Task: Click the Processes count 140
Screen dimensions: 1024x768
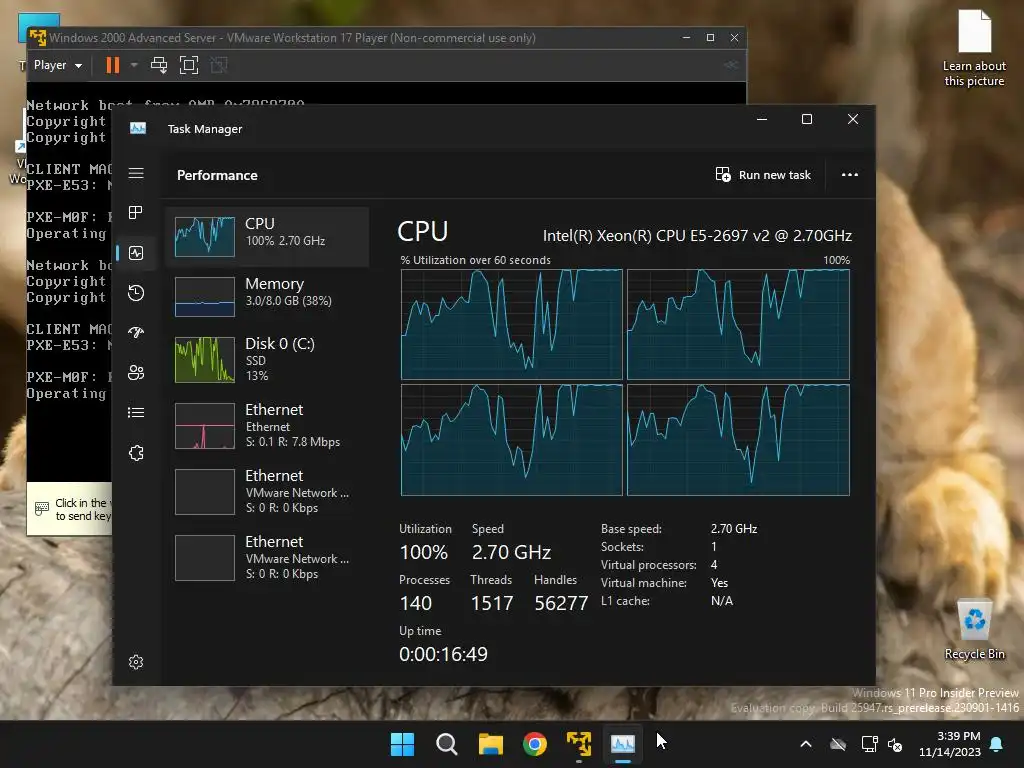Action: point(416,603)
